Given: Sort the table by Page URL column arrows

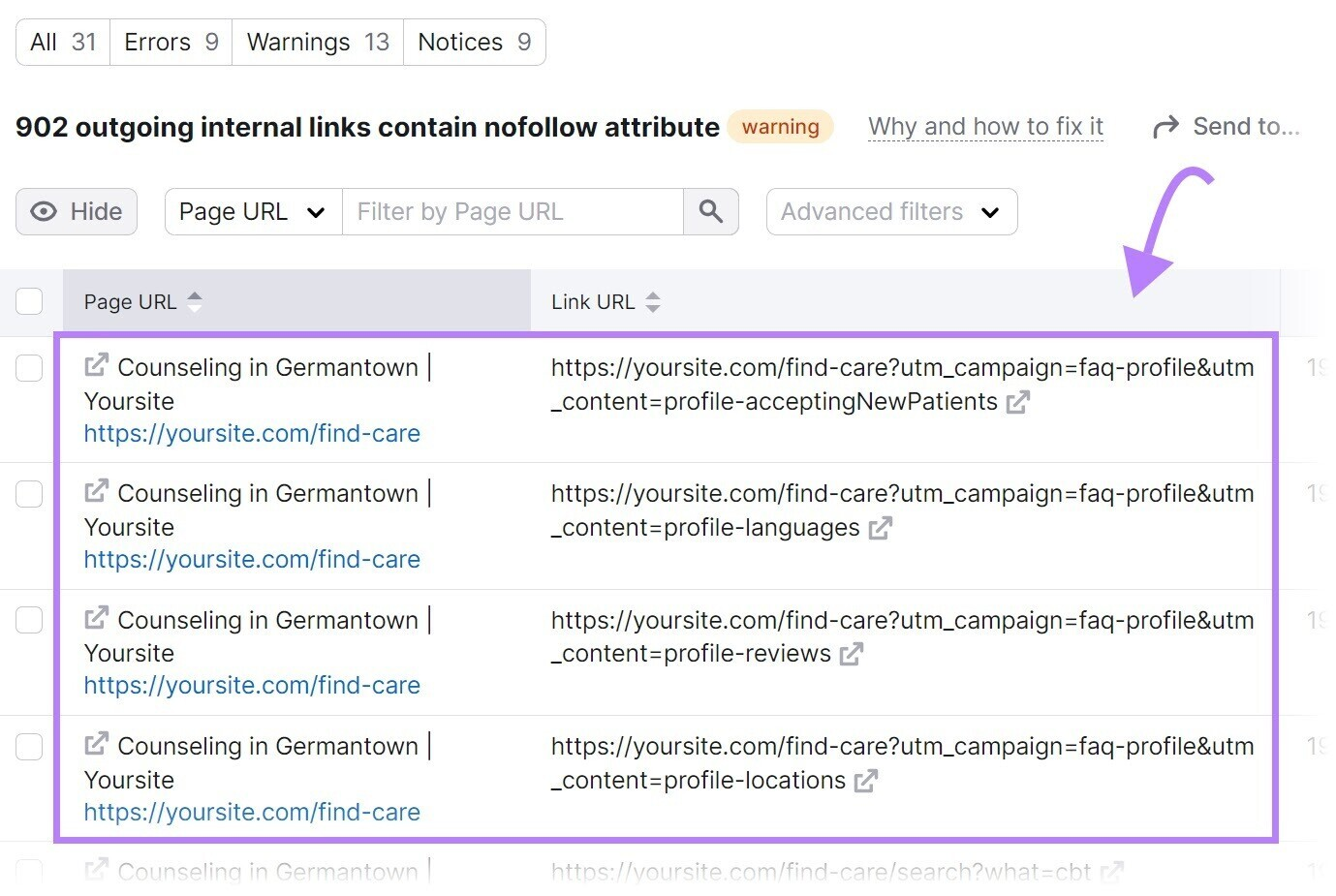Looking at the screenshot, I should pos(195,301).
